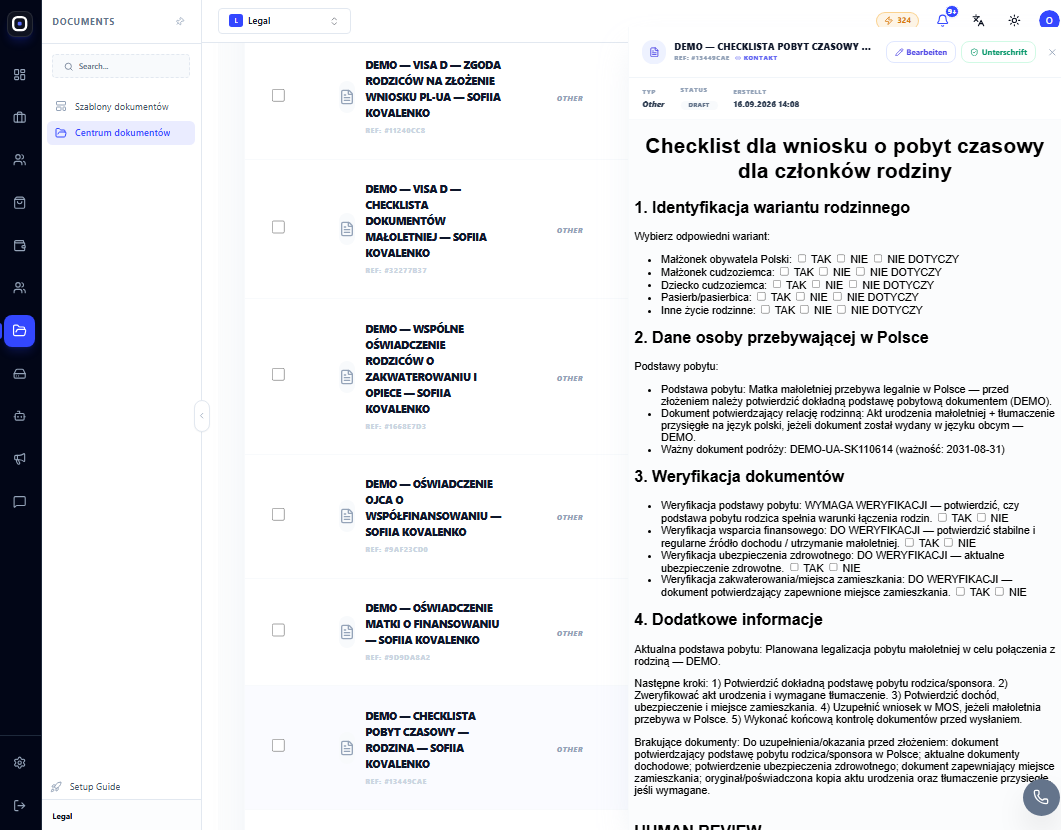The height and width of the screenshot is (830, 1061).
Task: Open document titled Oświadczenie Matki o Finansowaniu
Action: click(x=432, y=624)
